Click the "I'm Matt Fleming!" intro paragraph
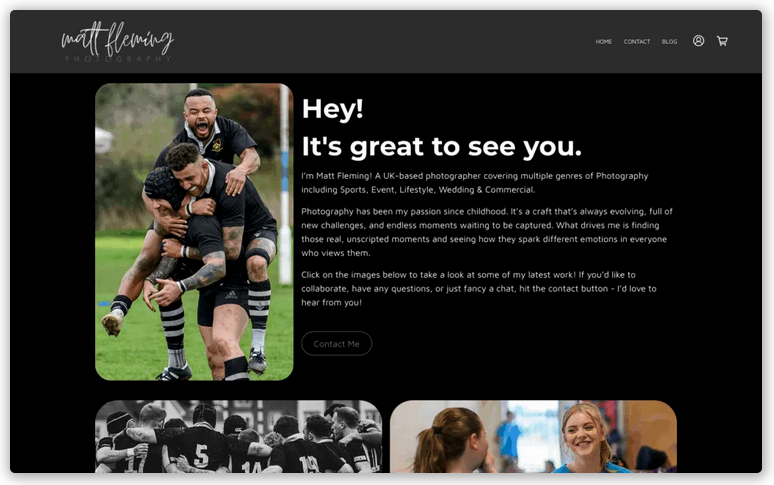Viewport: 774px width, 485px height. tap(474, 183)
